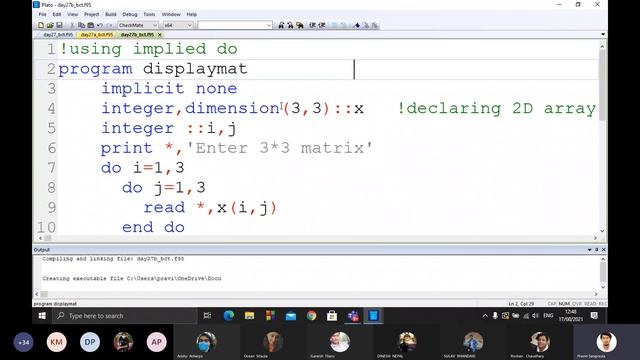640x360 pixels.
Task: Click the ENG language indicator
Action: click(548, 316)
